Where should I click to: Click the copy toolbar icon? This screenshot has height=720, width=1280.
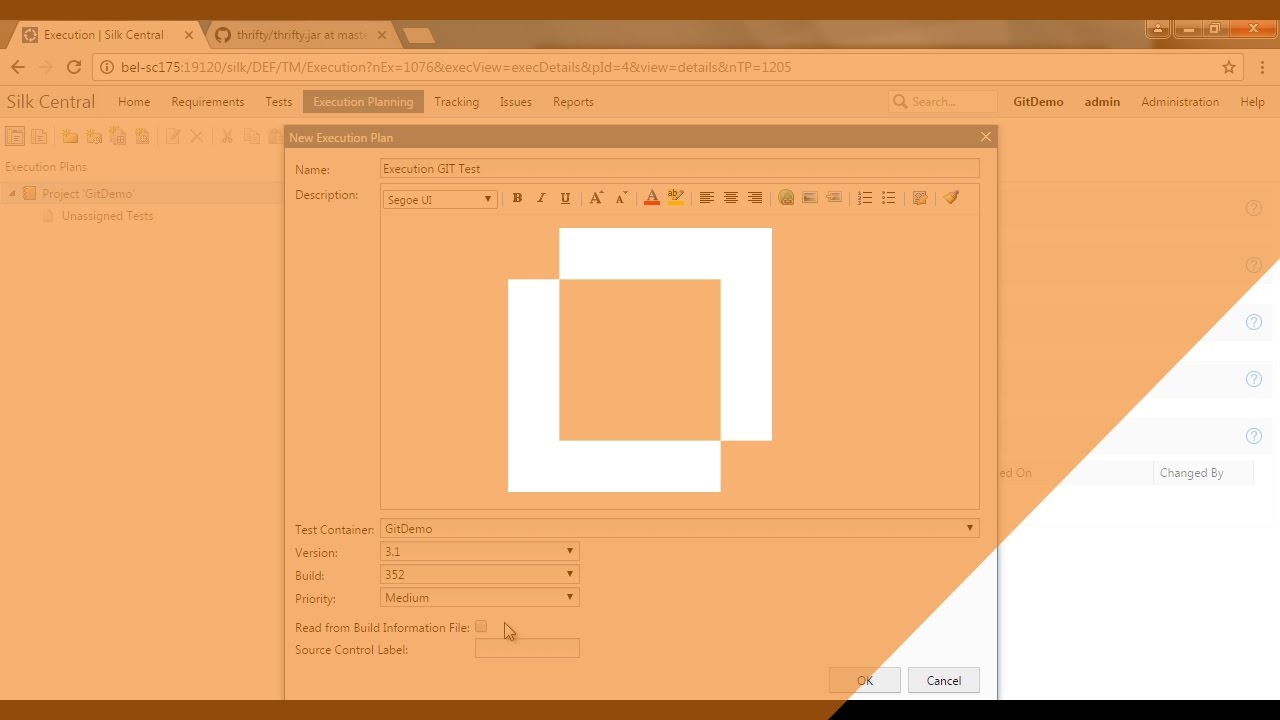251,136
